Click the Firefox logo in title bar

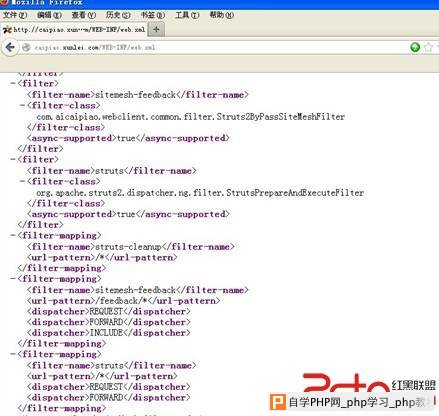tap(4, 2)
